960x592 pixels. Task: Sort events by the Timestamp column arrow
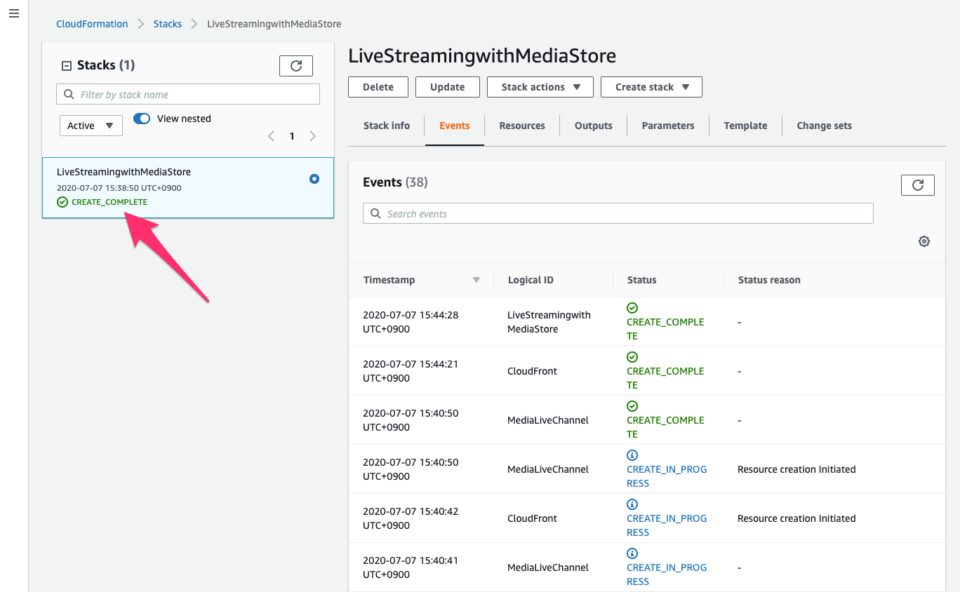click(477, 280)
